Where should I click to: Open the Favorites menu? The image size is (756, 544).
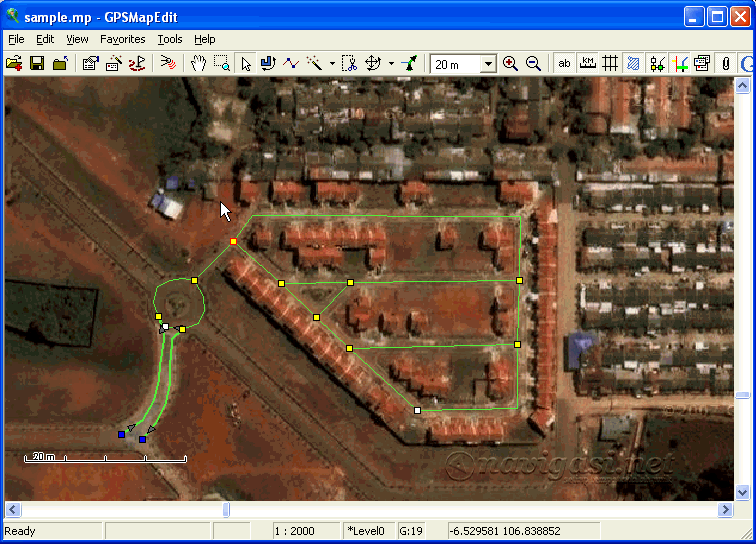[x=122, y=39]
